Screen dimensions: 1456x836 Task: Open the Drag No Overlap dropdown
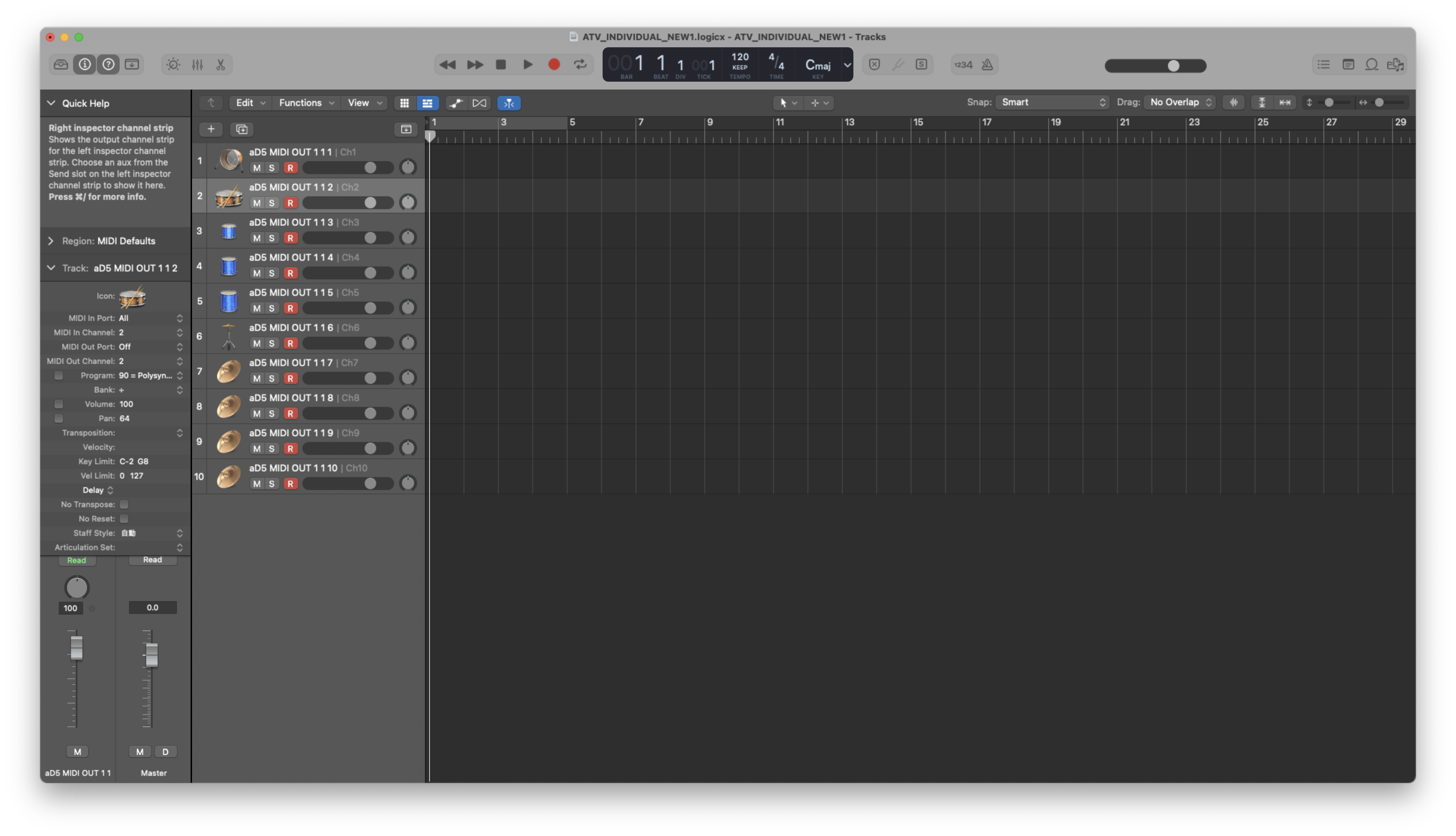(x=1179, y=102)
